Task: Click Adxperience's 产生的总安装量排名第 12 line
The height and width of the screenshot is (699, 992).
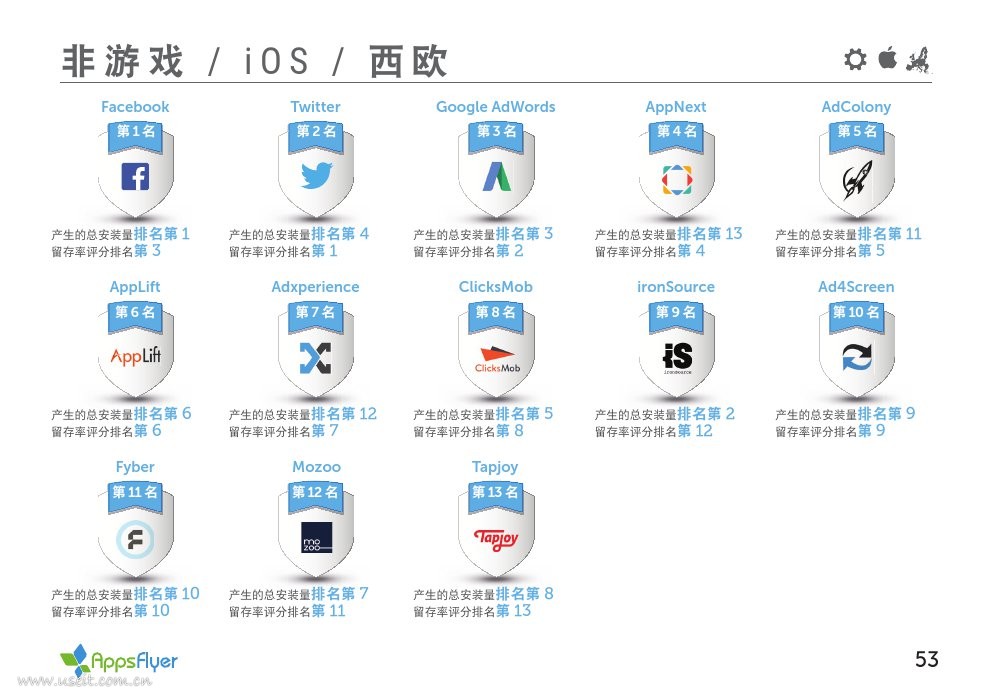Action: 303,414
